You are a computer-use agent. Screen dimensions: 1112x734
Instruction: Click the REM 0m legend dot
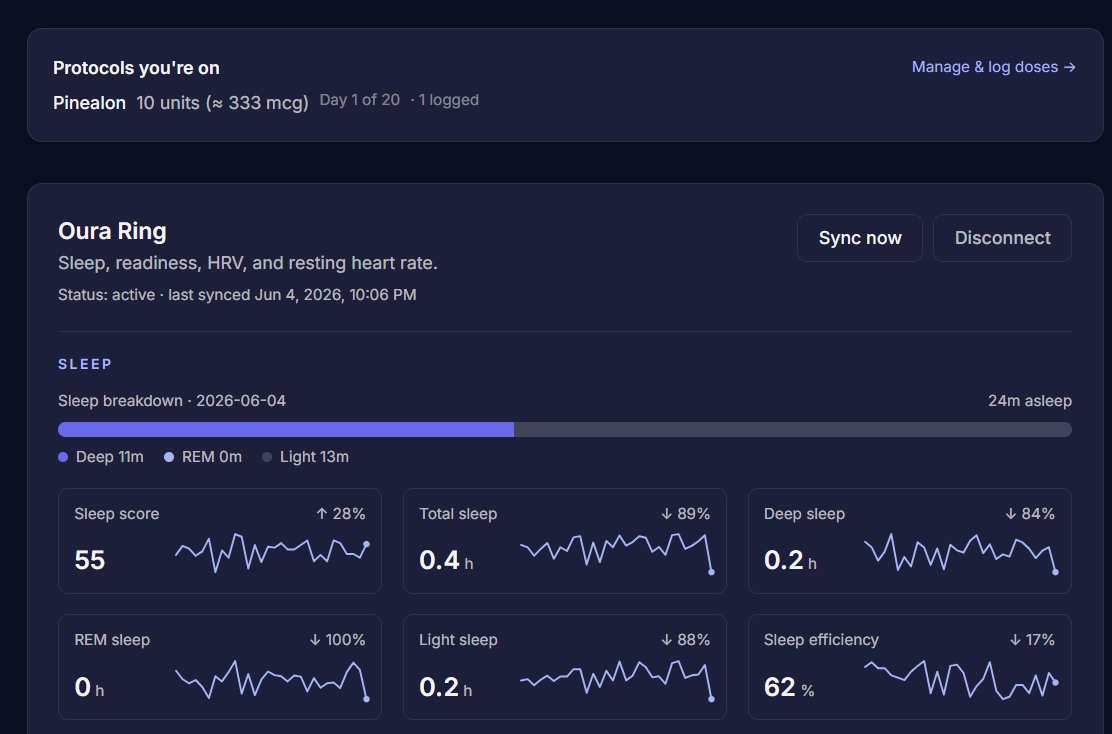[169, 457]
